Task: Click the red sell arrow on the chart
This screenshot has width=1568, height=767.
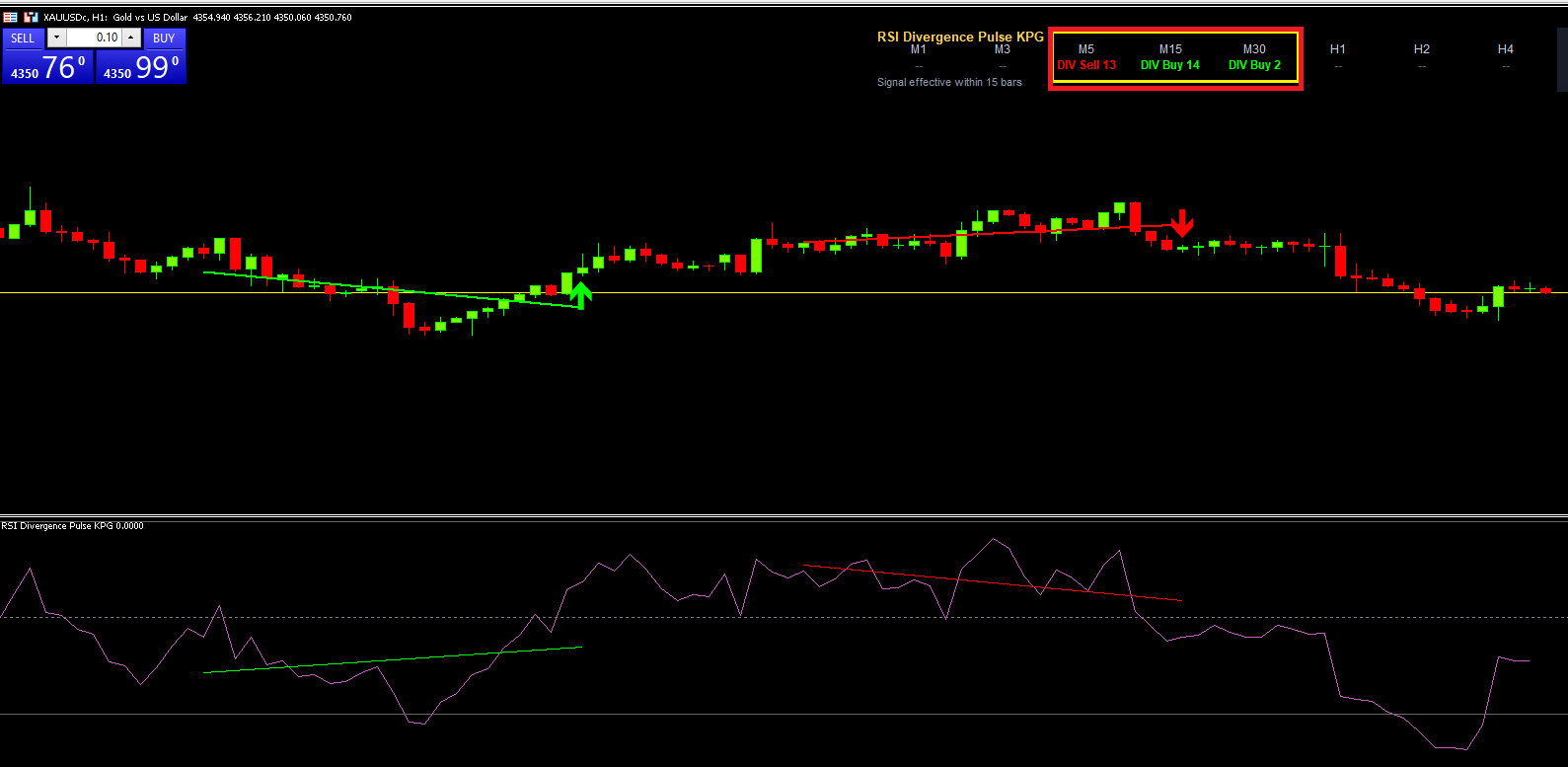Action: tap(1181, 223)
